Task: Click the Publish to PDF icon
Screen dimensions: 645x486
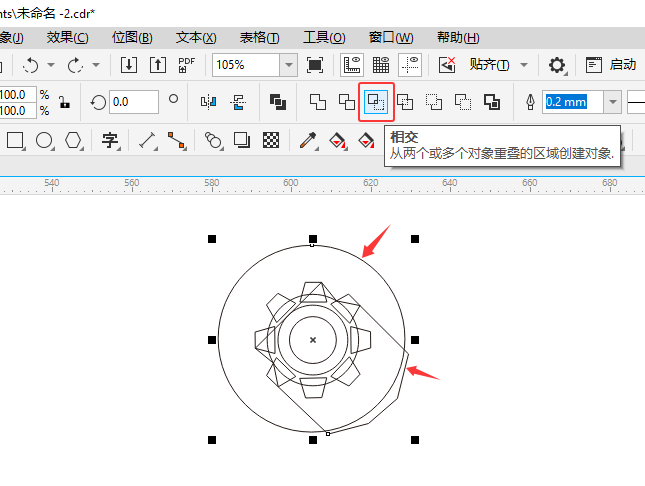Action: point(186,65)
